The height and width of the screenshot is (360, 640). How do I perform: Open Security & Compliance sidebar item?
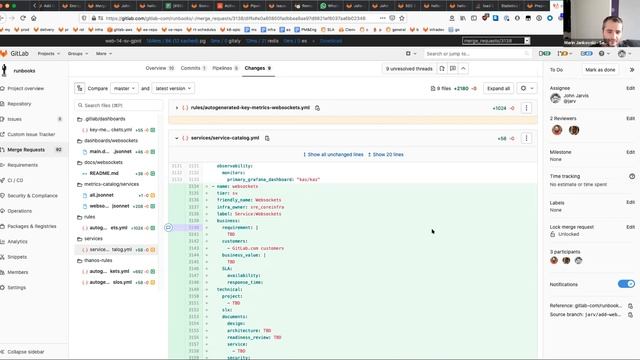32,196
